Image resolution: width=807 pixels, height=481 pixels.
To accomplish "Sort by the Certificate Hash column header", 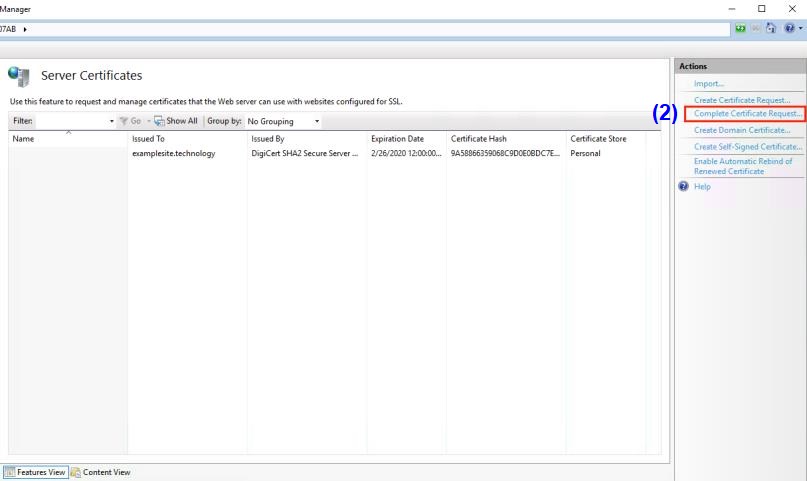I will 506,139.
